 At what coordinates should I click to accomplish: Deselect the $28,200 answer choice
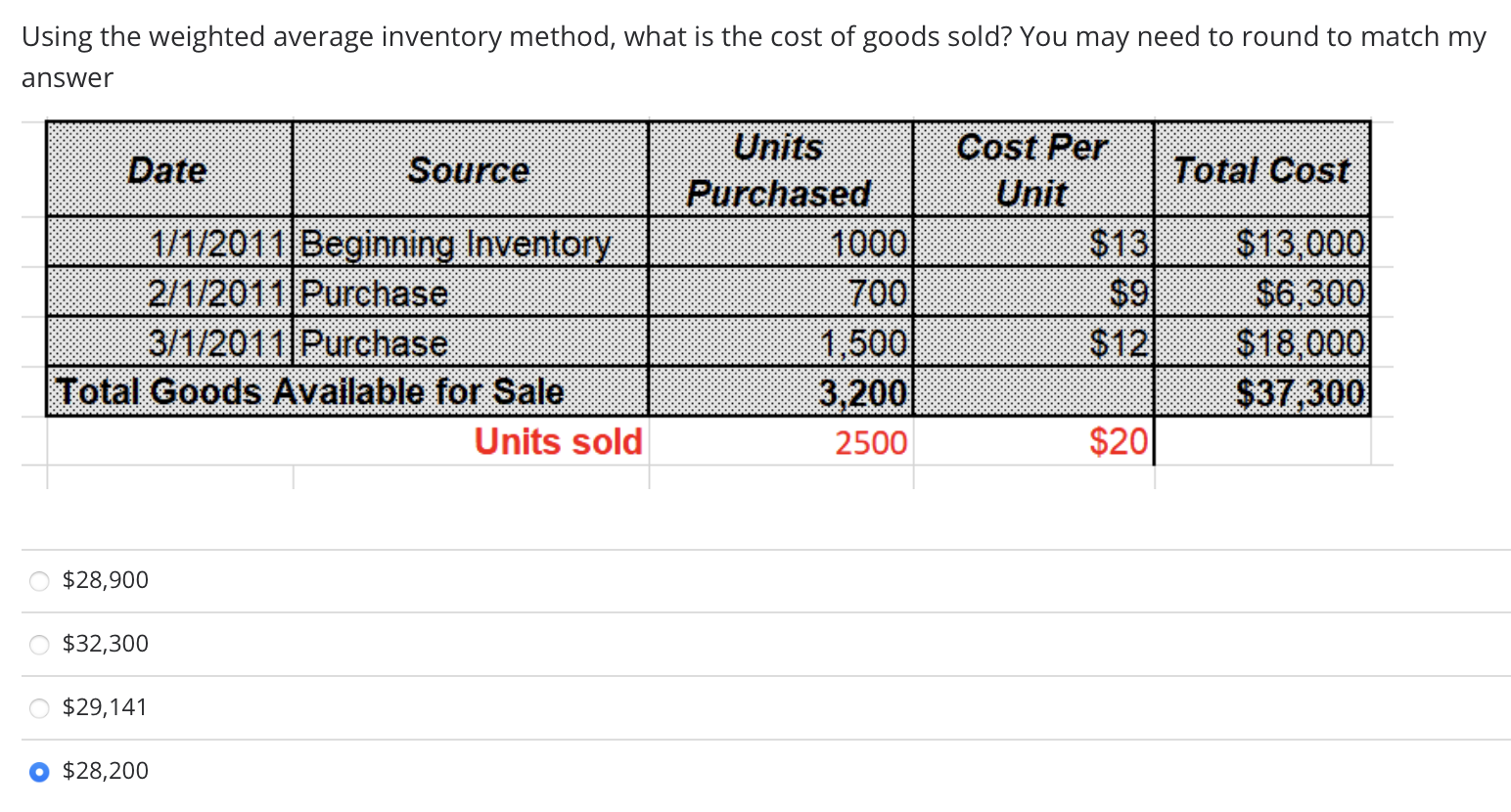click(38, 771)
